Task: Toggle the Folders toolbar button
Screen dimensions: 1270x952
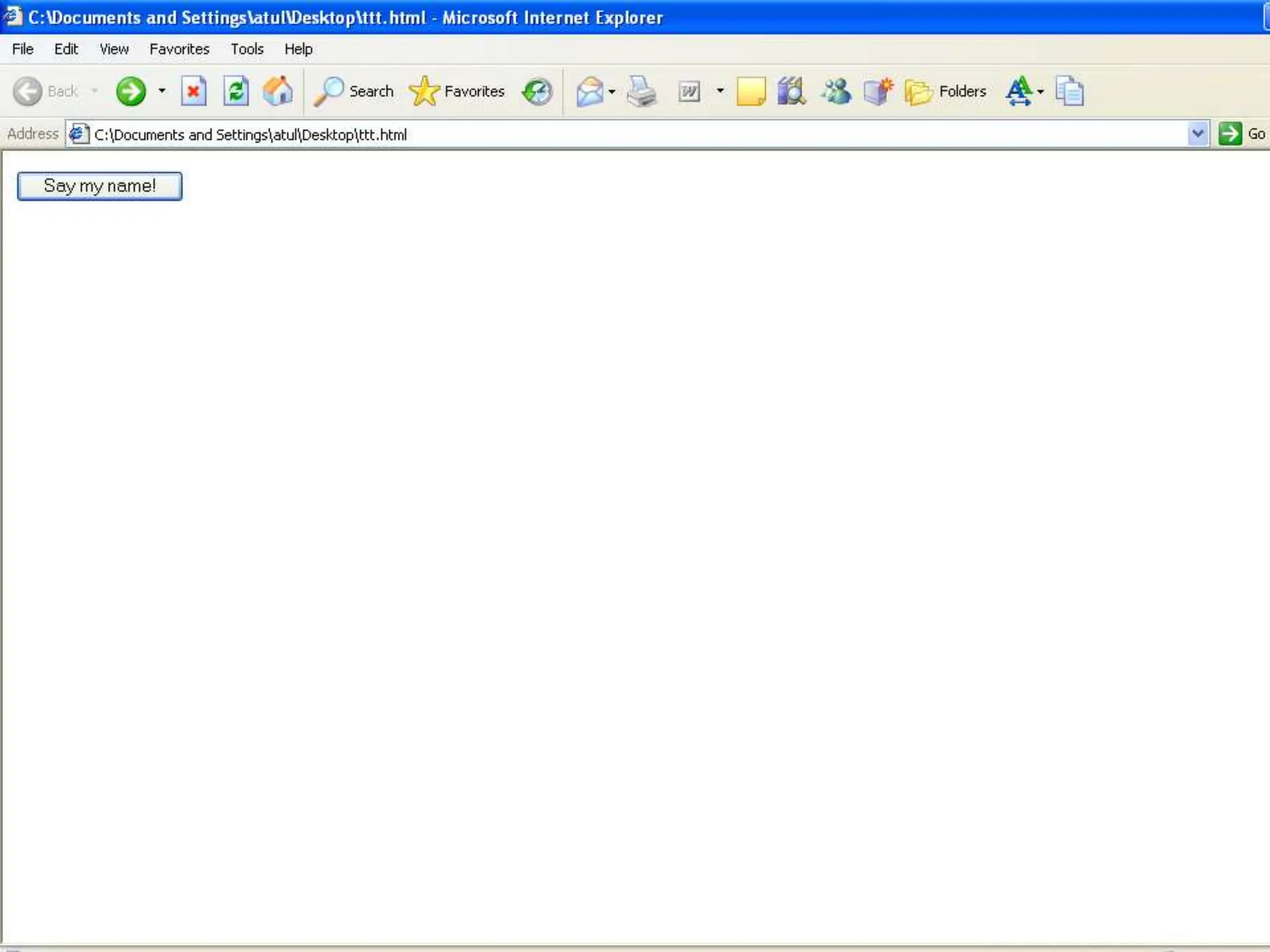Action: (946, 92)
